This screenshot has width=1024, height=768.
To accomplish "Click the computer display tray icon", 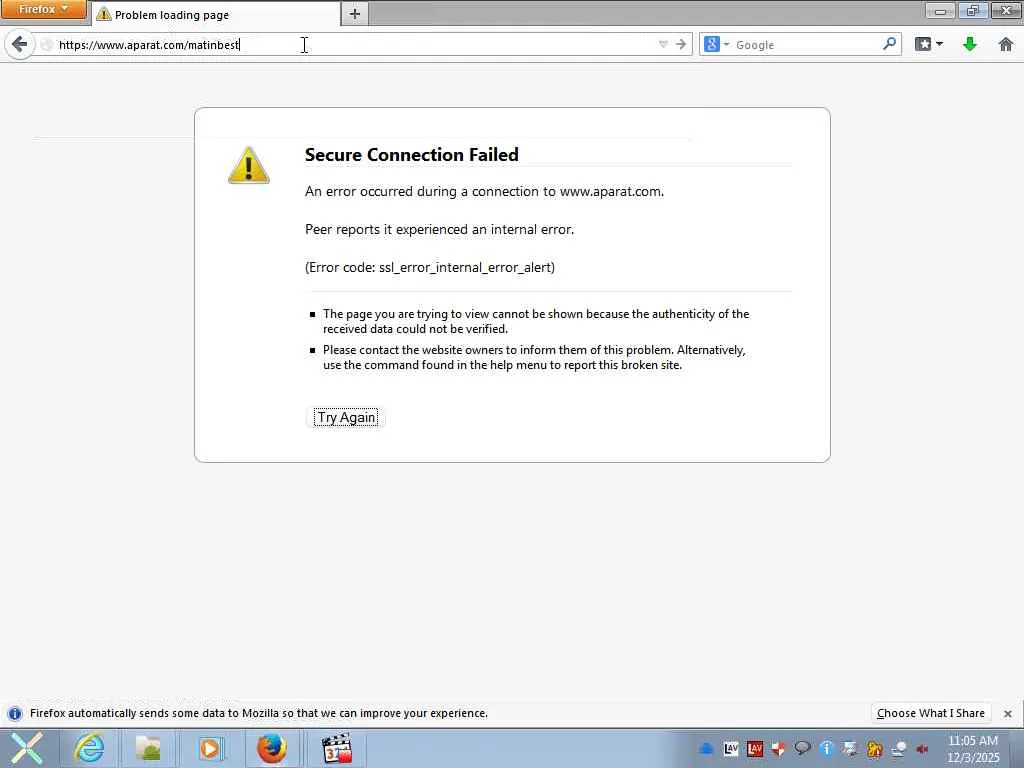I will 850,748.
